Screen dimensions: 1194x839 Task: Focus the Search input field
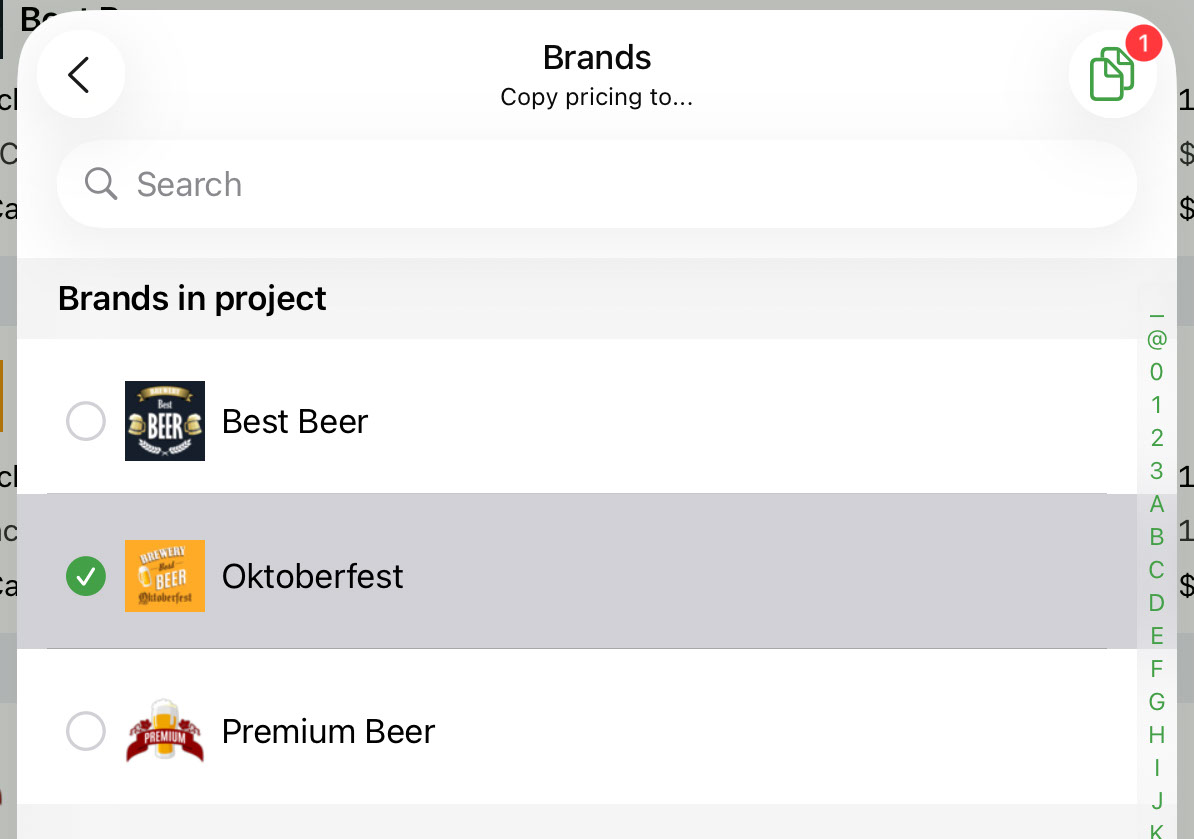click(x=596, y=184)
